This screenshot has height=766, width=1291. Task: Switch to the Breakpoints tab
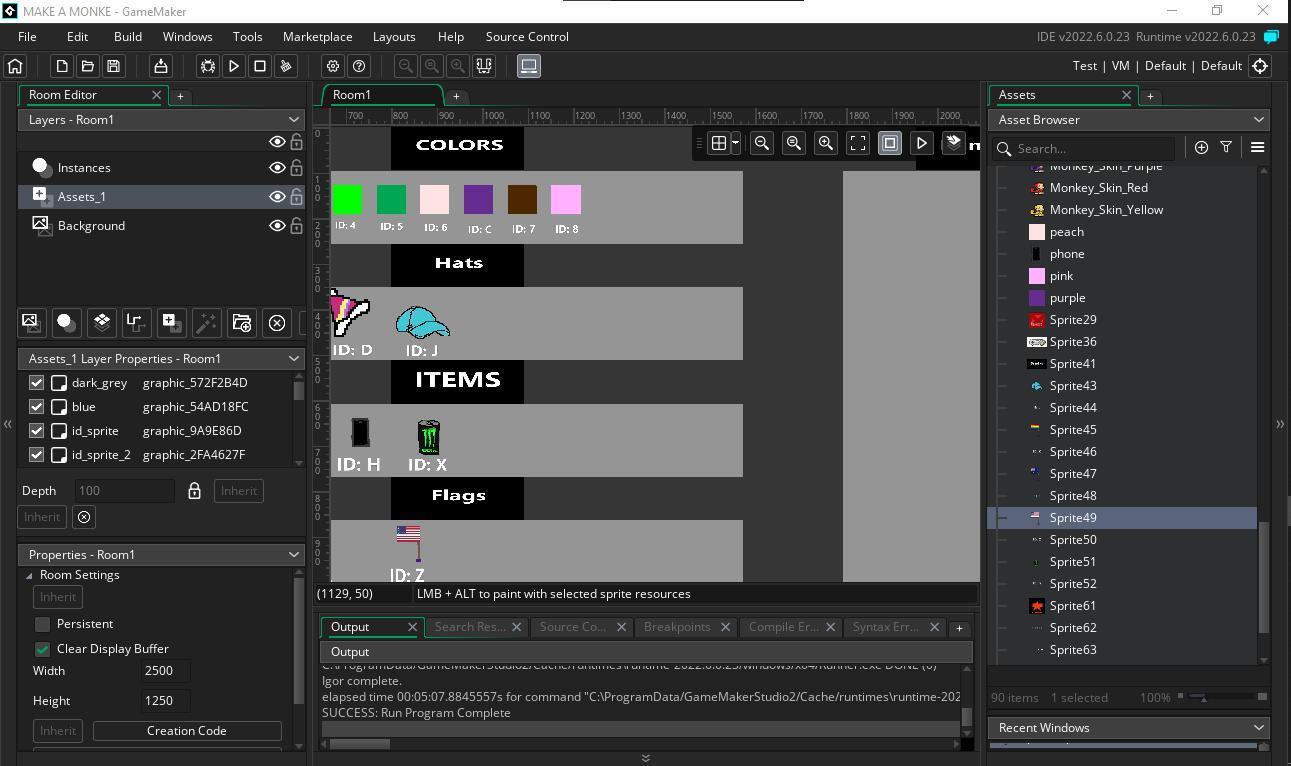(x=677, y=627)
